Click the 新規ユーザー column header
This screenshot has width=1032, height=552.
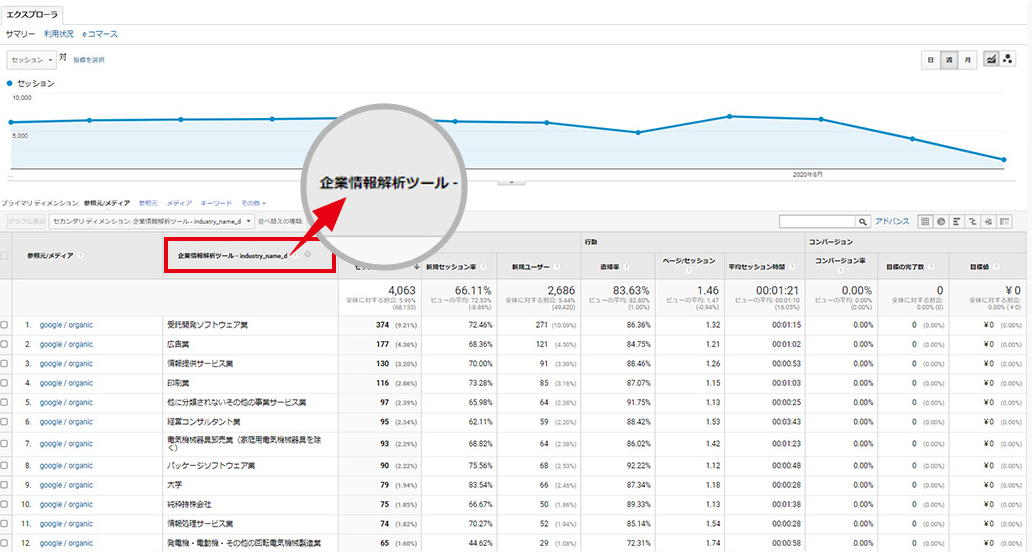(531, 266)
